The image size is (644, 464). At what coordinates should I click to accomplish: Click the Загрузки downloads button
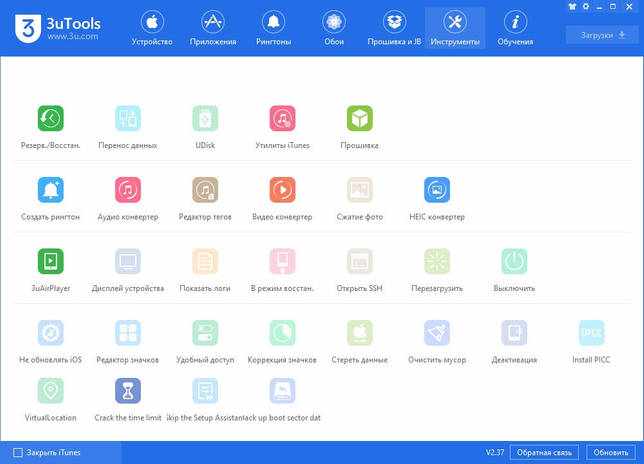(x=602, y=35)
